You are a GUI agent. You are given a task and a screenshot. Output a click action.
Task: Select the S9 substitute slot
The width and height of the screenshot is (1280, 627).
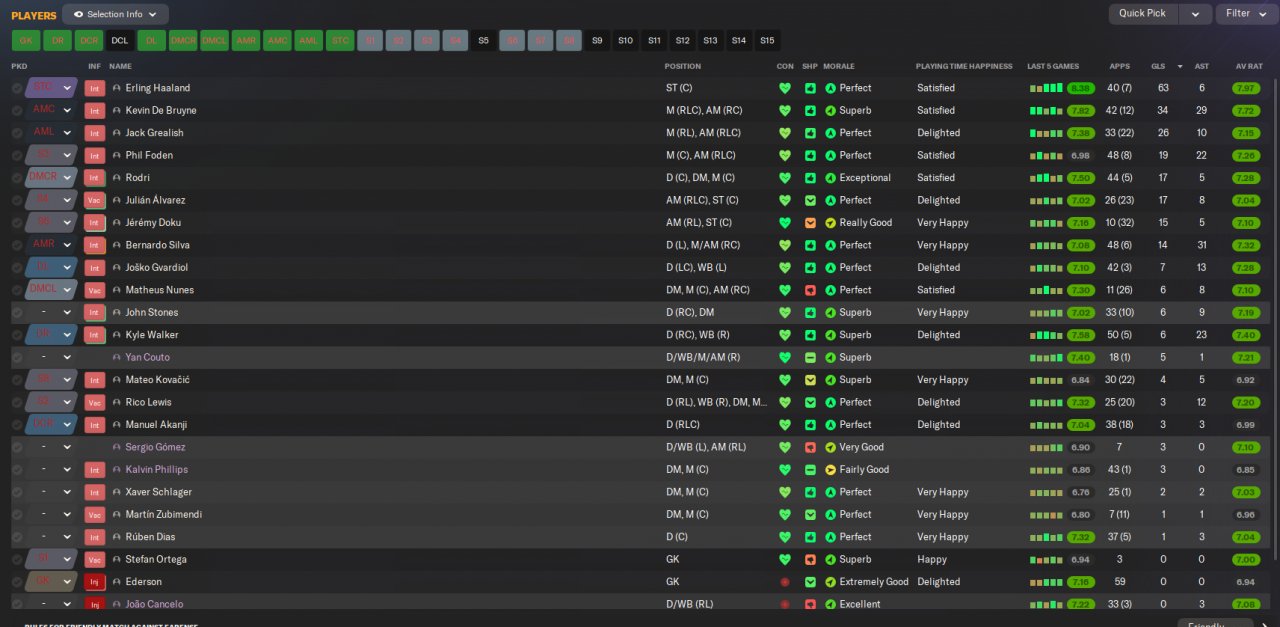pyautogui.click(x=597, y=40)
